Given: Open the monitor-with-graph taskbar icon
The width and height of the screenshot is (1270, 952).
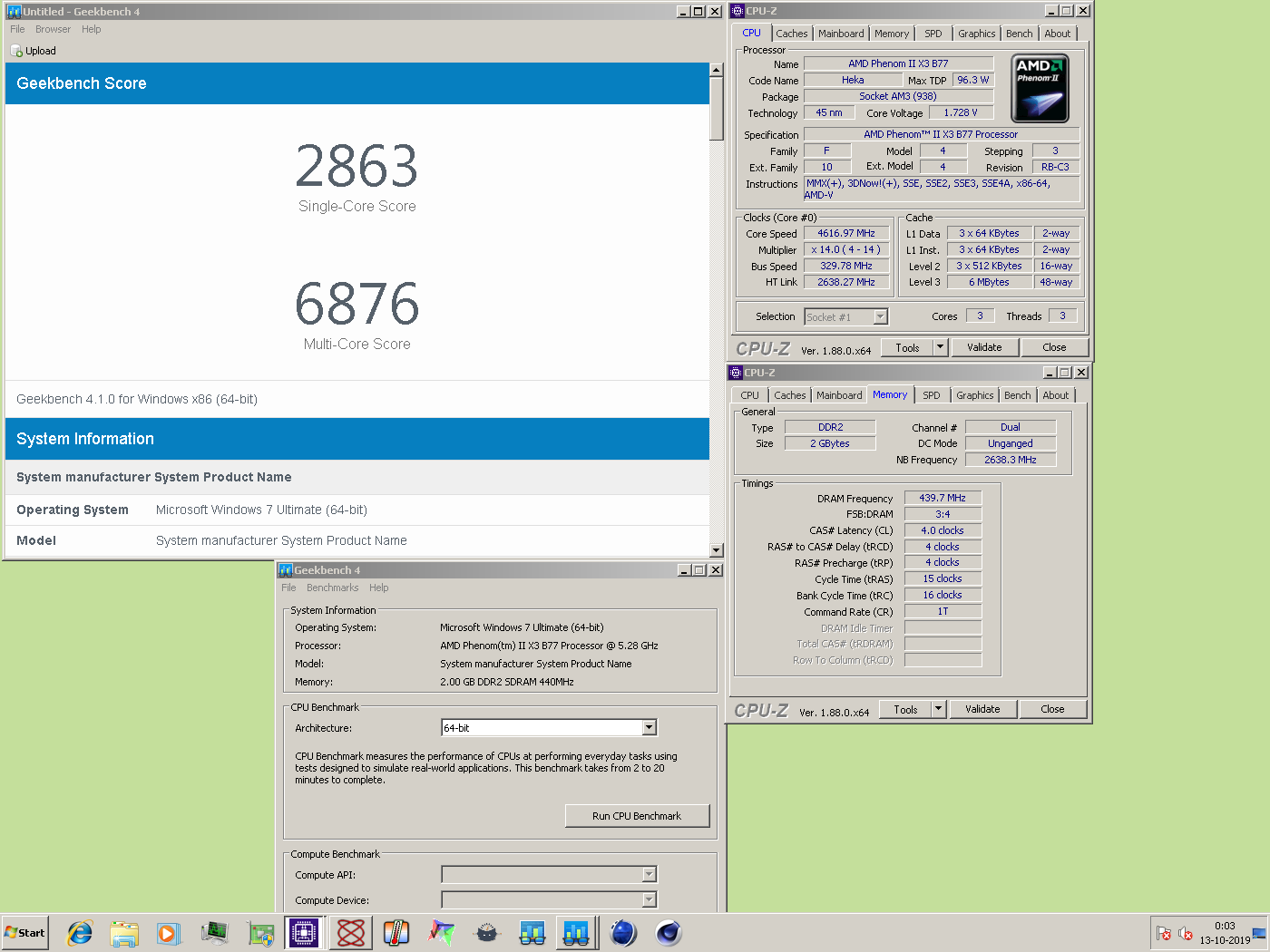Looking at the screenshot, I should [215, 932].
